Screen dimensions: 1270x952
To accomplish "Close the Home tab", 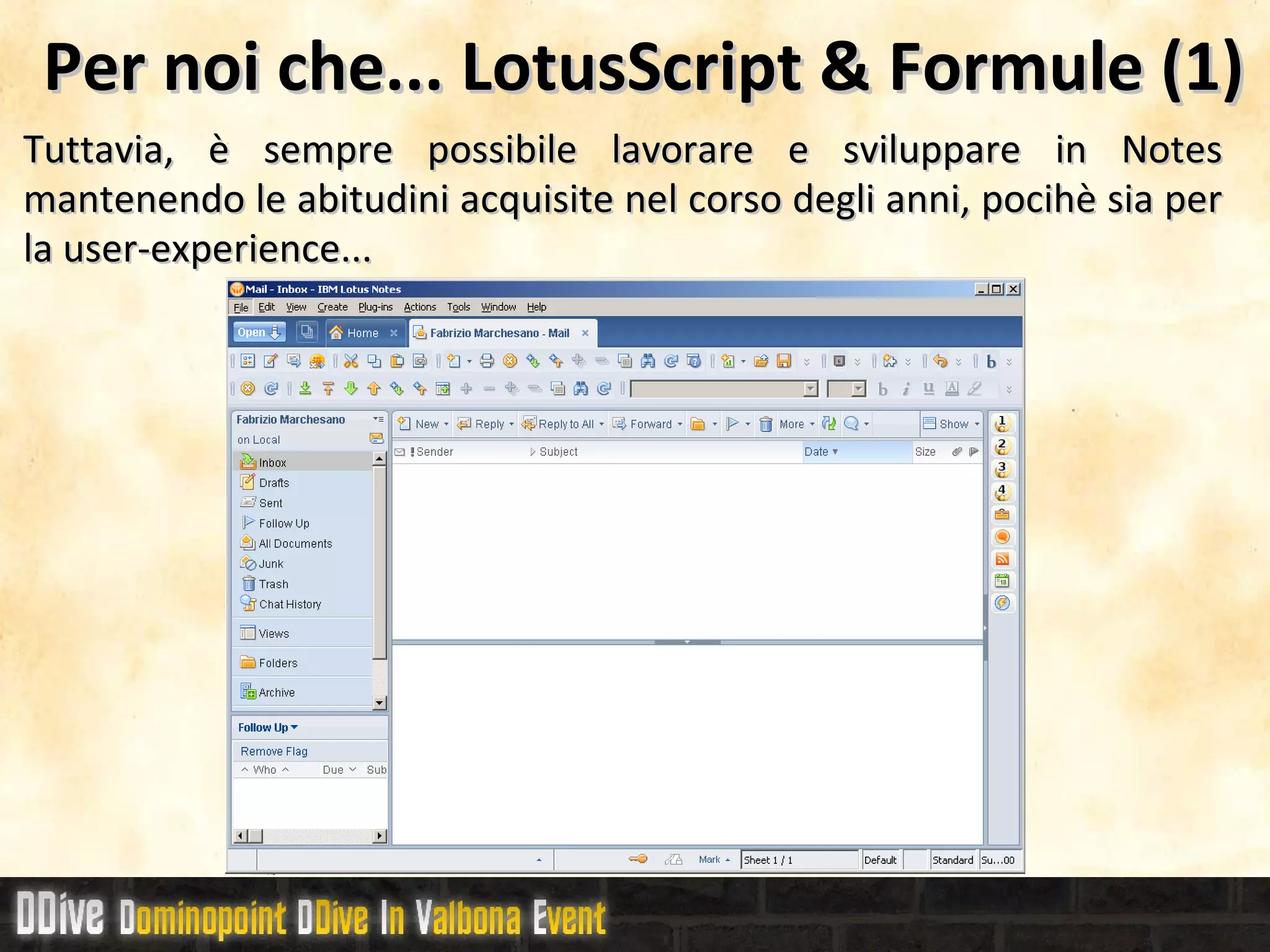I will tap(393, 333).
